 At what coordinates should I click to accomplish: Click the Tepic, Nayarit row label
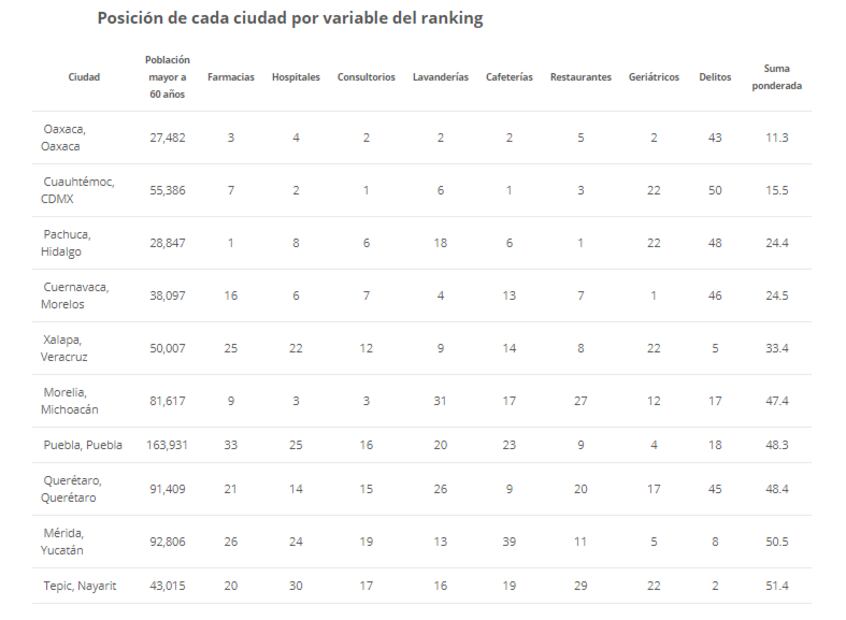click(79, 586)
